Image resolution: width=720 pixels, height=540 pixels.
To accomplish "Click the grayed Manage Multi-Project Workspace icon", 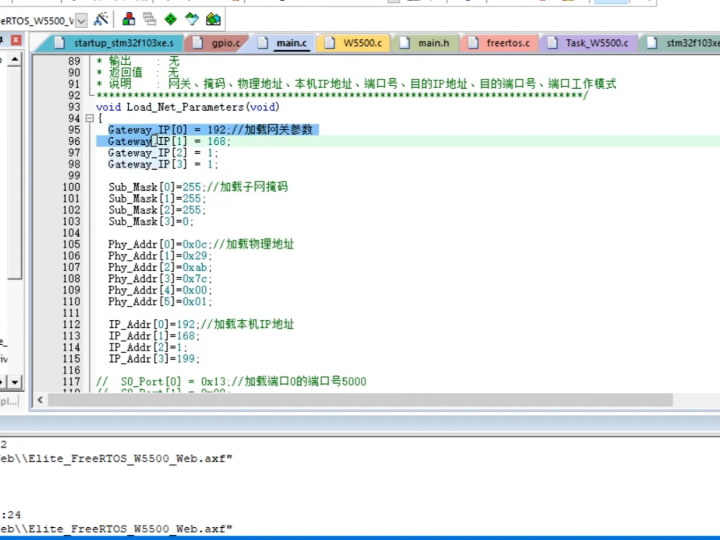I will [x=149, y=19].
